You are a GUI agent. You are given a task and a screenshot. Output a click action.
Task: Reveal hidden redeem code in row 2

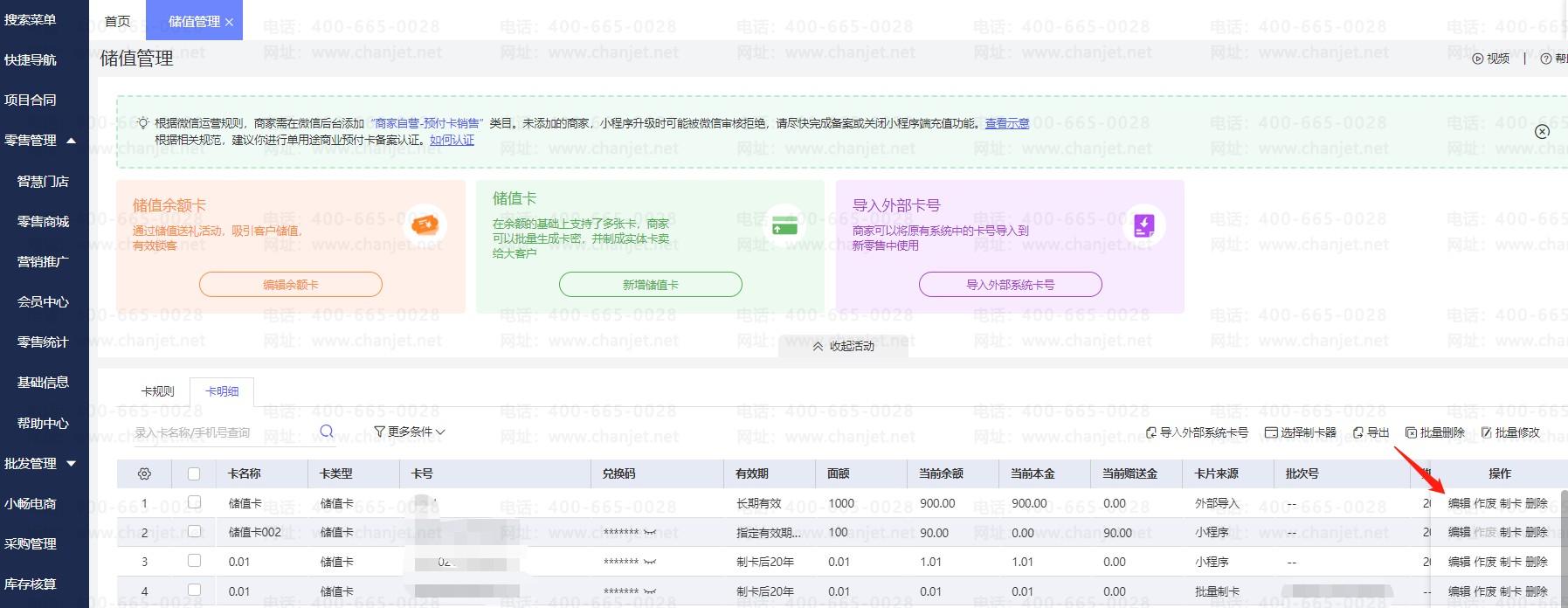click(650, 533)
